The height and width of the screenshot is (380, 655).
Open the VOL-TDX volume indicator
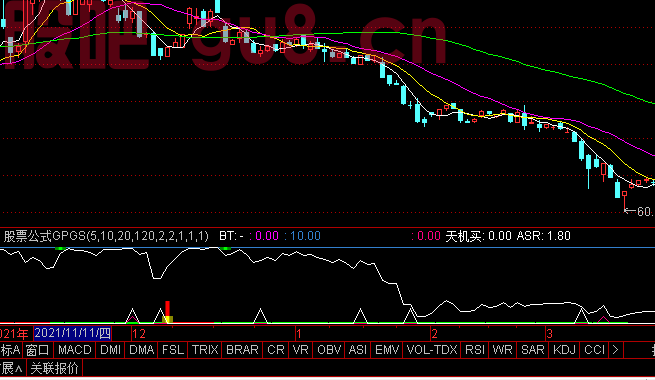coord(432,350)
